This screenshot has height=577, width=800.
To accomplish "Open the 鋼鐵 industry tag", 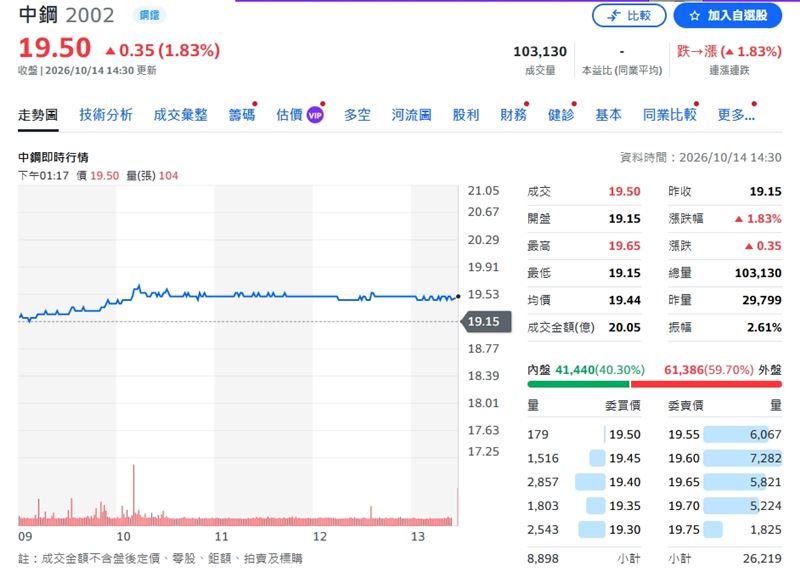I will coord(149,15).
